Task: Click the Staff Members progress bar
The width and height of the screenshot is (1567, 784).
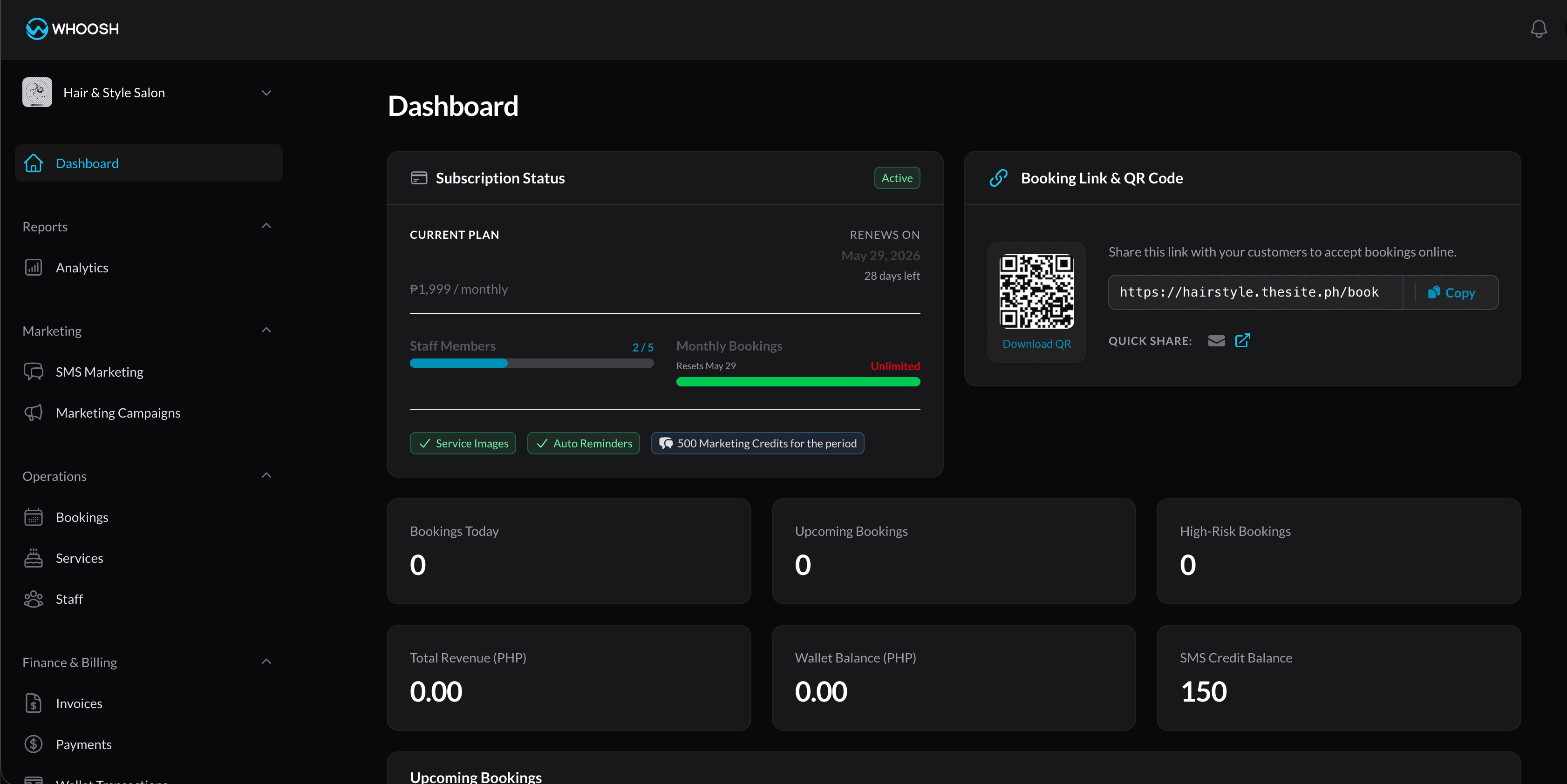Action: coord(531,363)
